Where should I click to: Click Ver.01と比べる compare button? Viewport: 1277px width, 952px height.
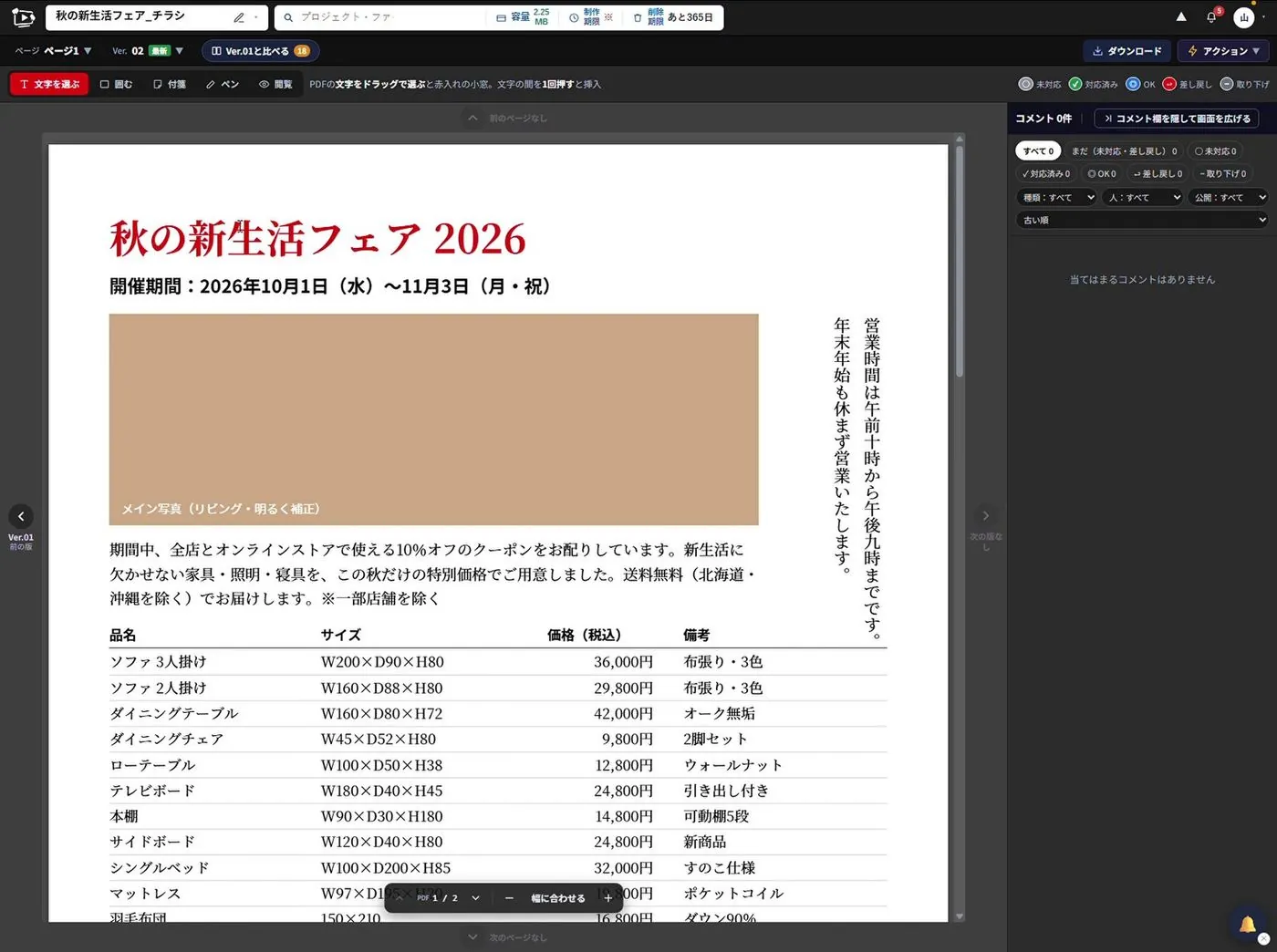[x=260, y=51]
